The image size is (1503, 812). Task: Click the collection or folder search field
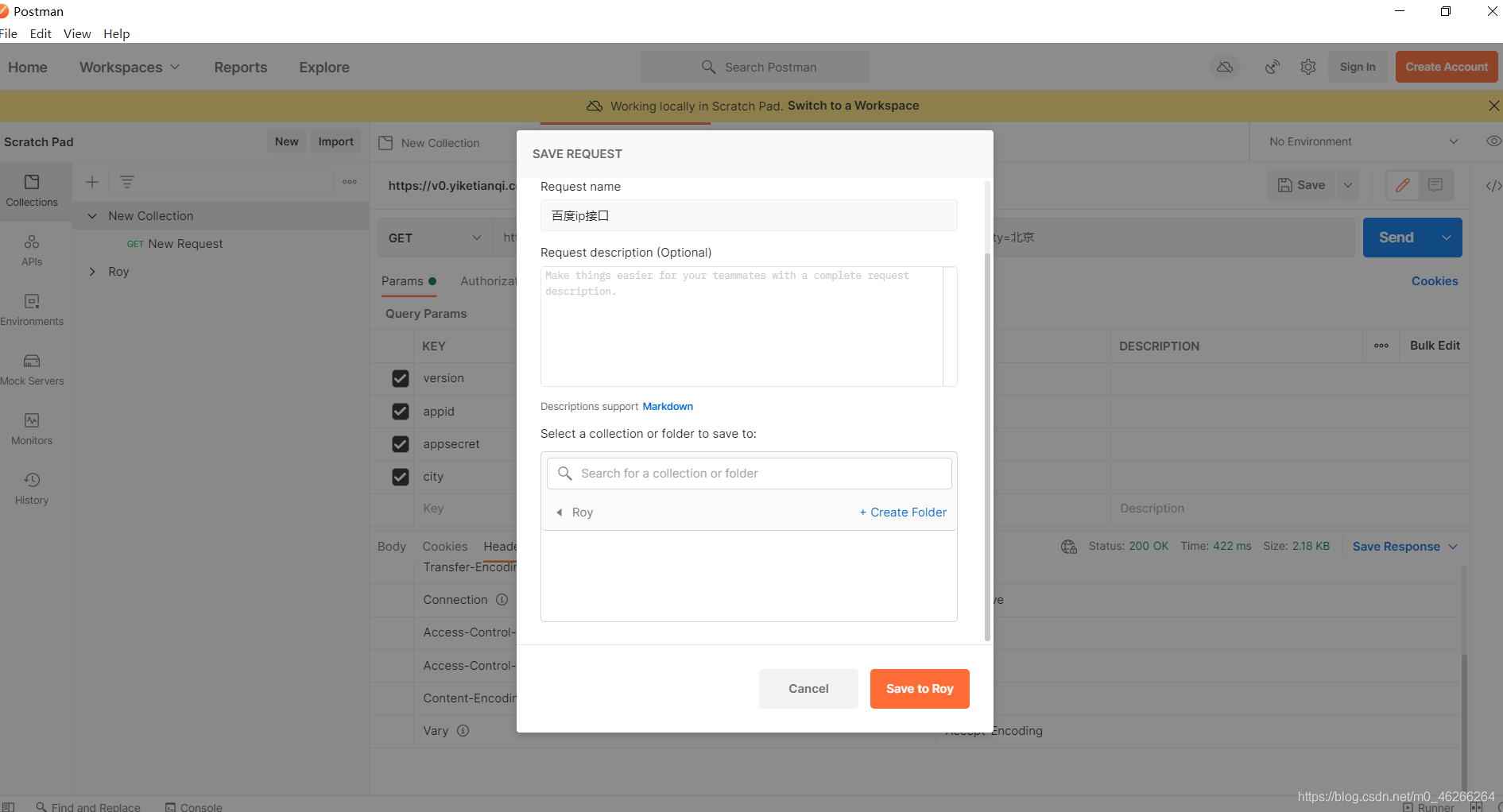(x=749, y=474)
